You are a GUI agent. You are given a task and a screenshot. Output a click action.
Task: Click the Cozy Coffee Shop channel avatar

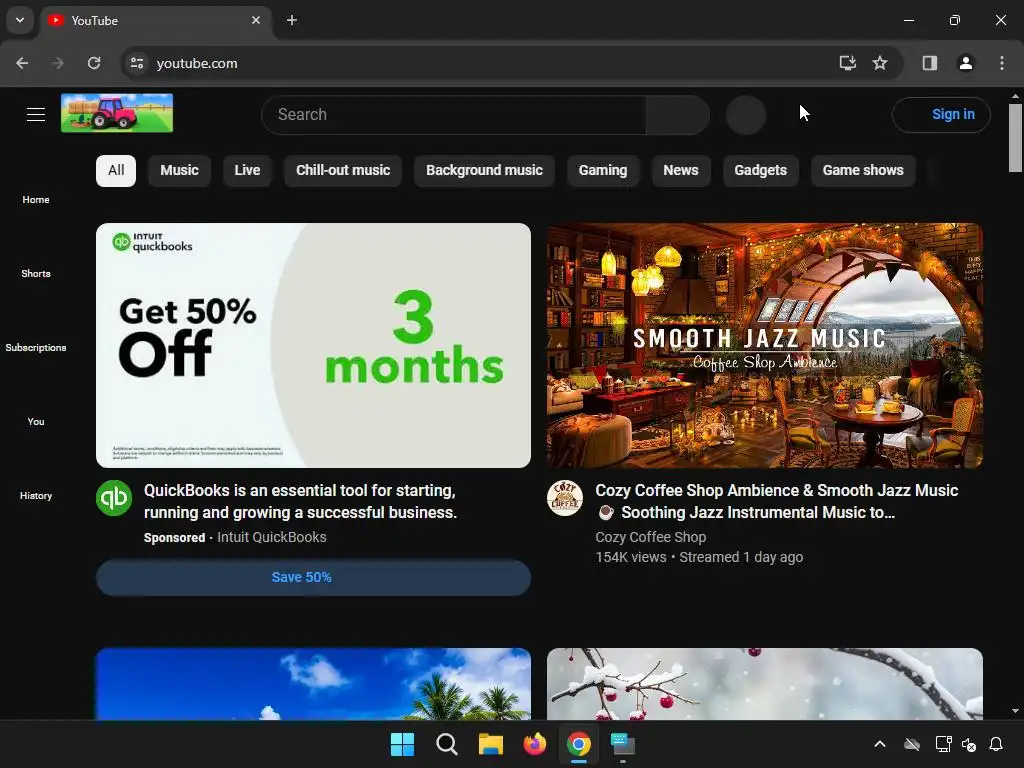point(565,498)
